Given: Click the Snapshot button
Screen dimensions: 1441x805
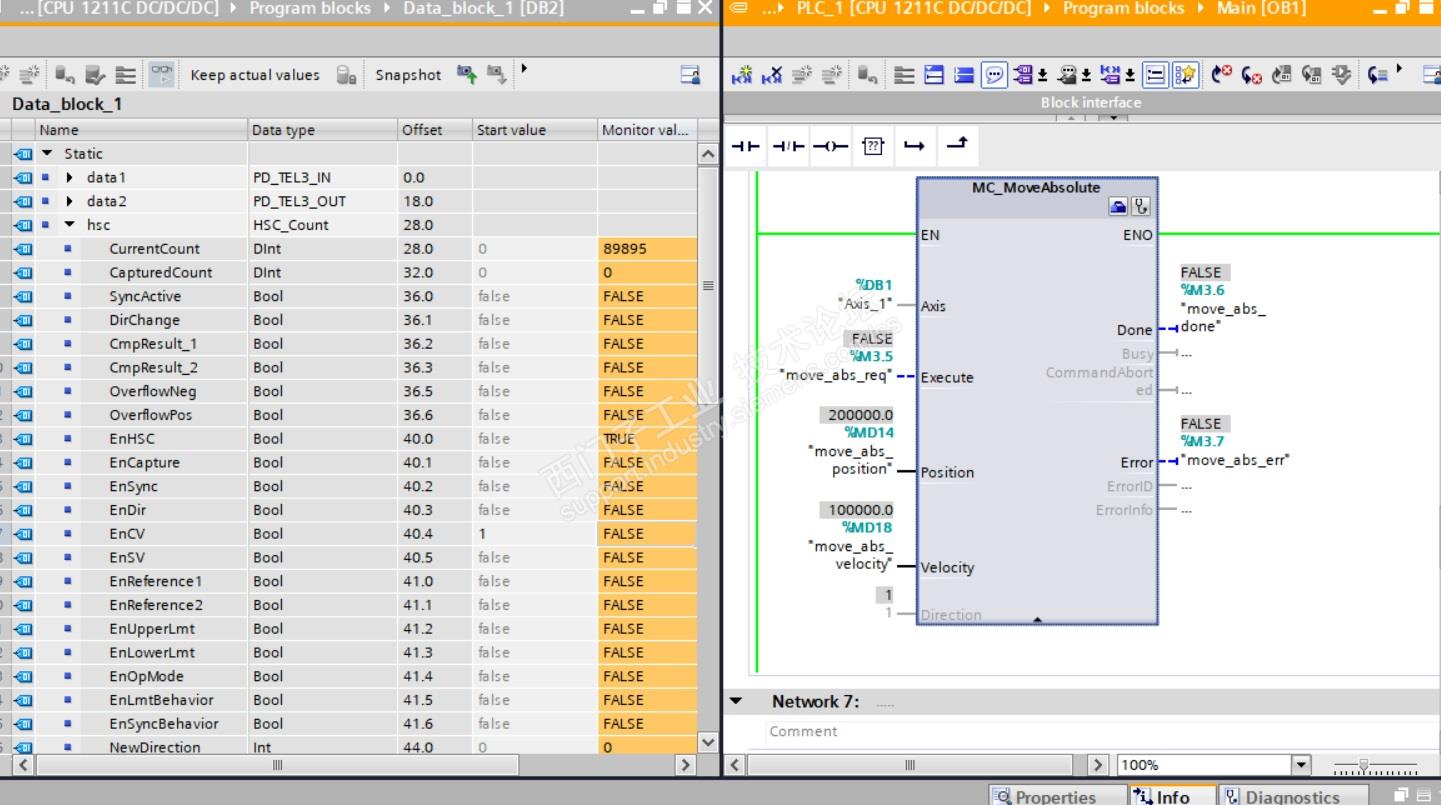Looking at the screenshot, I should (x=408, y=75).
